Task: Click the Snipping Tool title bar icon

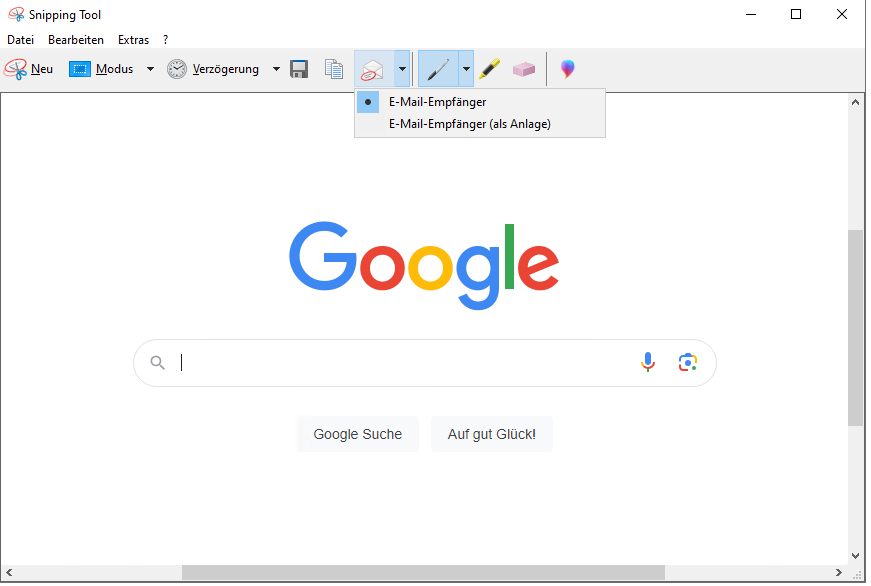Action: click(16, 14)
